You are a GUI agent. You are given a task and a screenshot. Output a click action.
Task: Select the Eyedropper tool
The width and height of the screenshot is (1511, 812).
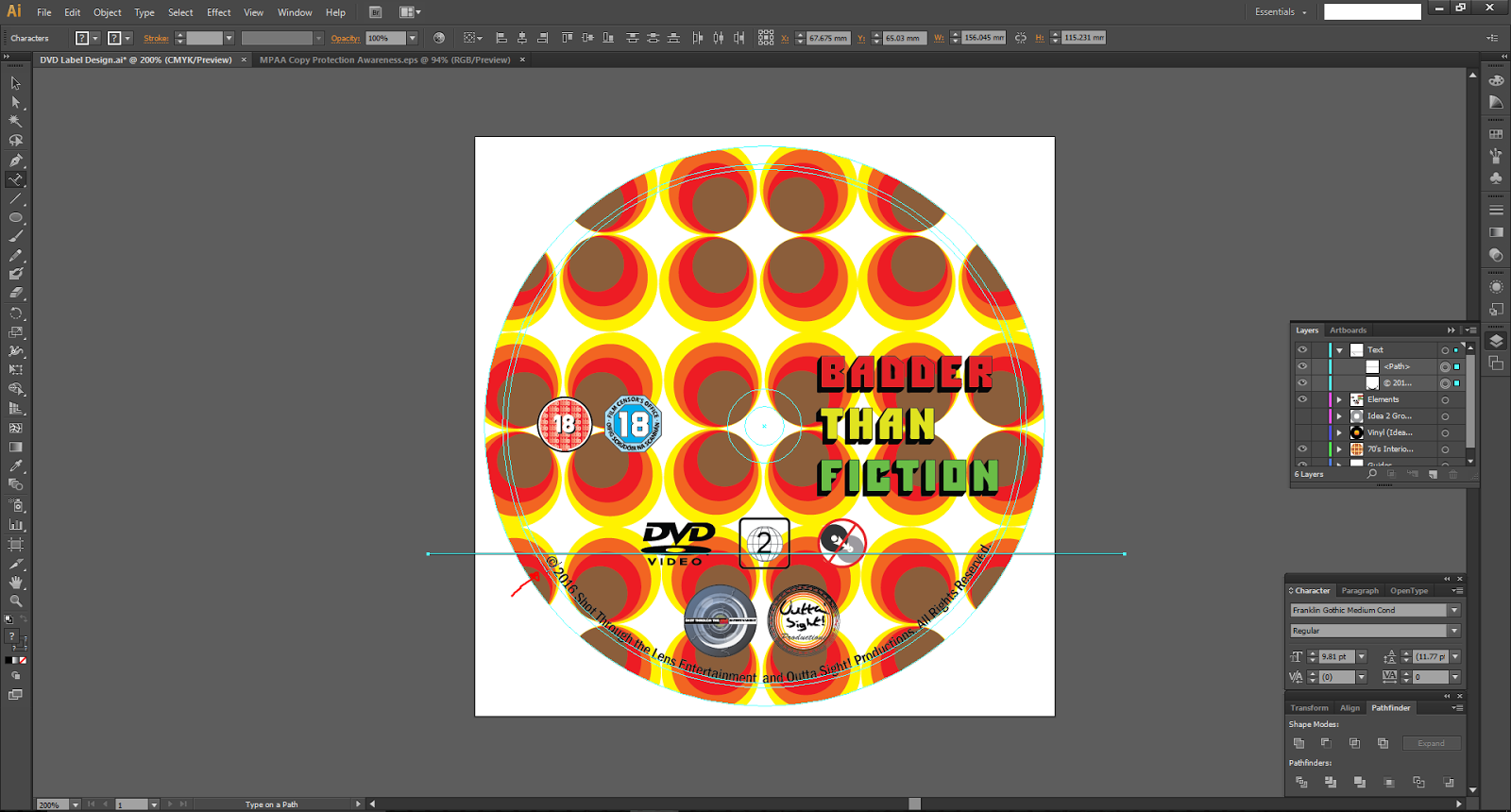point(16,466)
